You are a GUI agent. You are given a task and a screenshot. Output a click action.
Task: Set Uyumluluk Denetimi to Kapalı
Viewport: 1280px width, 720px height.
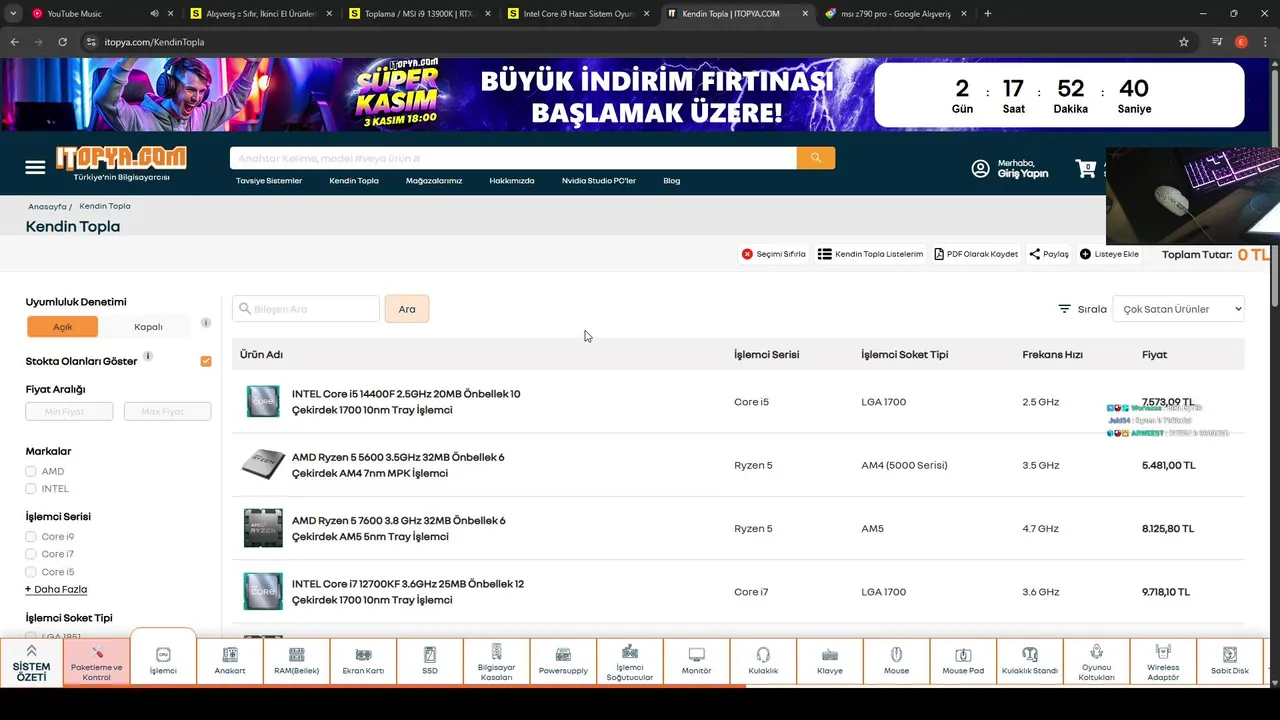(148, 327)
